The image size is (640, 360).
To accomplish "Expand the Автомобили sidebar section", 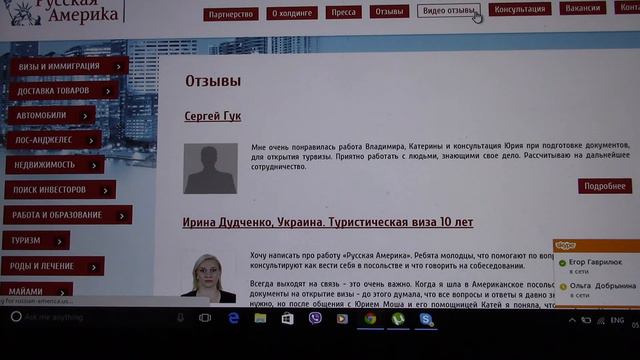I will 51,116.
